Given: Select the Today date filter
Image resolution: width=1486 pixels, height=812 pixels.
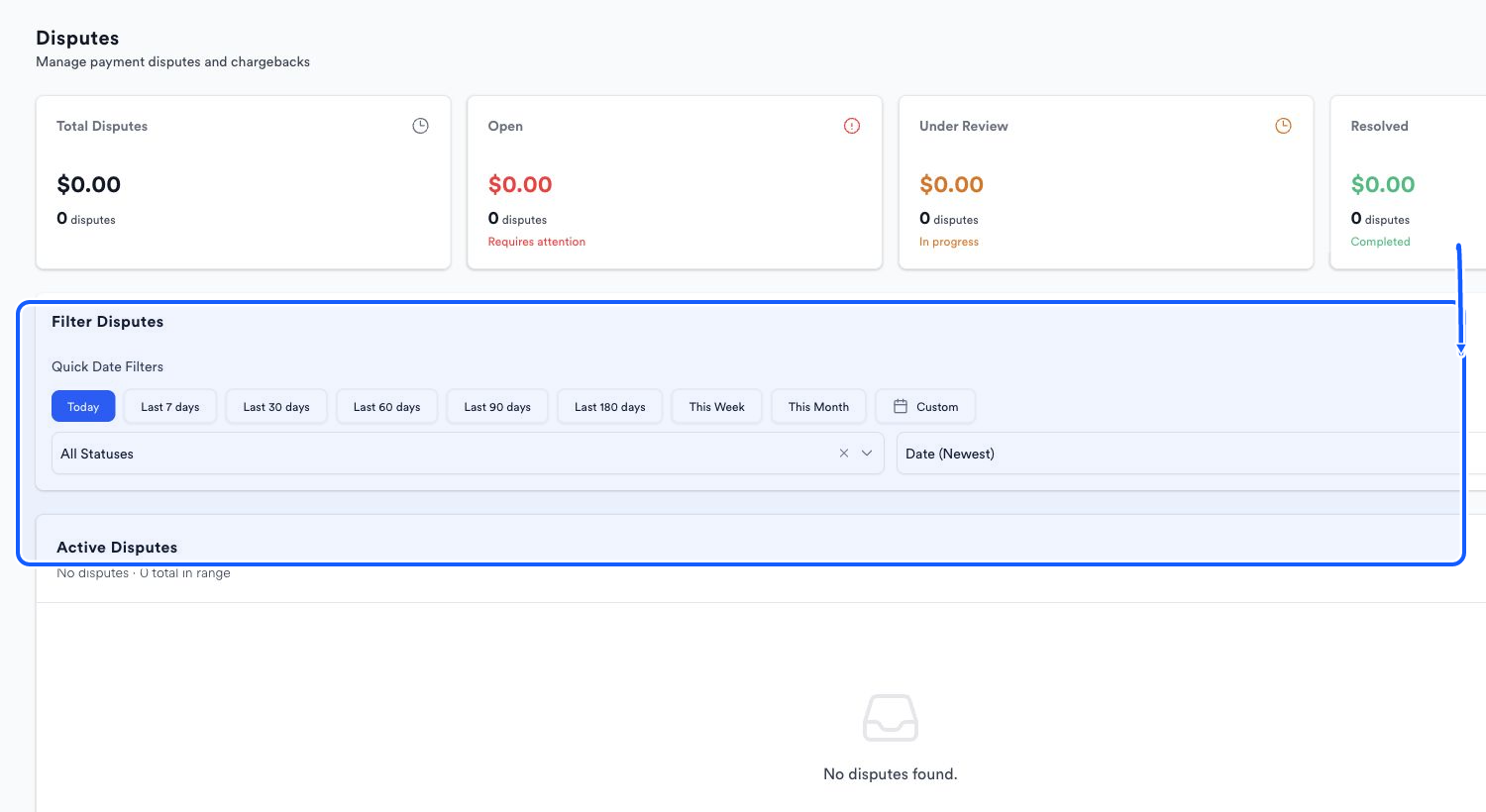Looking at the screenshot, I should tap(83, 407).
